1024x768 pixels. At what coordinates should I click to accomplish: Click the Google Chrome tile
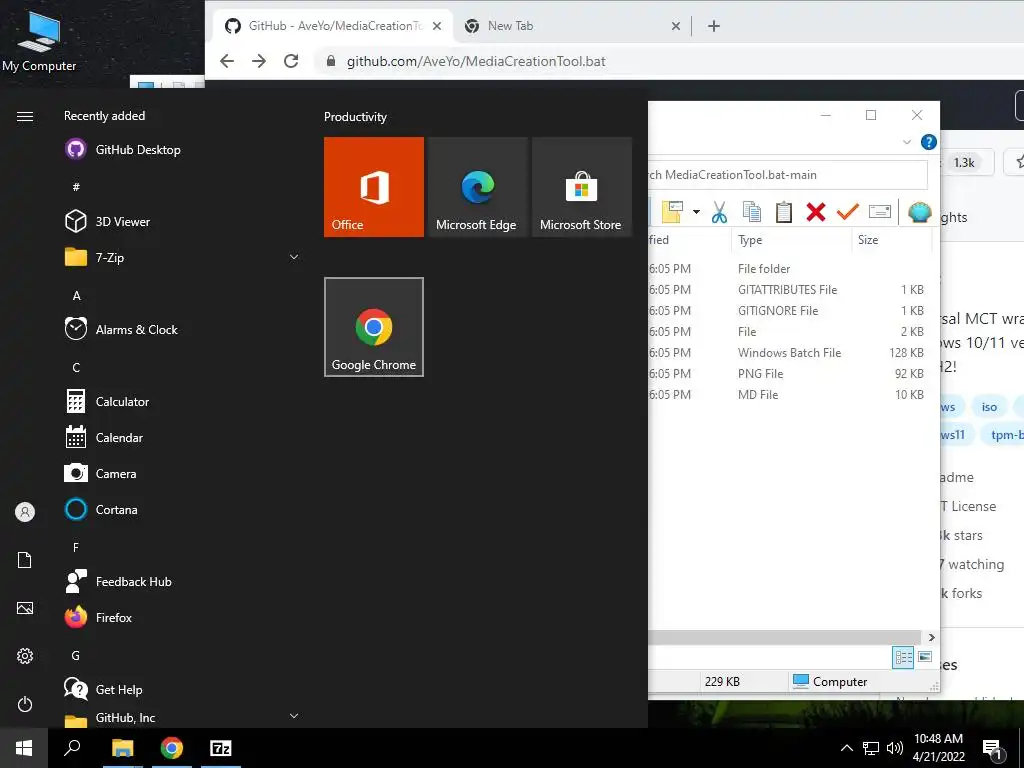[x=374, y=327]
